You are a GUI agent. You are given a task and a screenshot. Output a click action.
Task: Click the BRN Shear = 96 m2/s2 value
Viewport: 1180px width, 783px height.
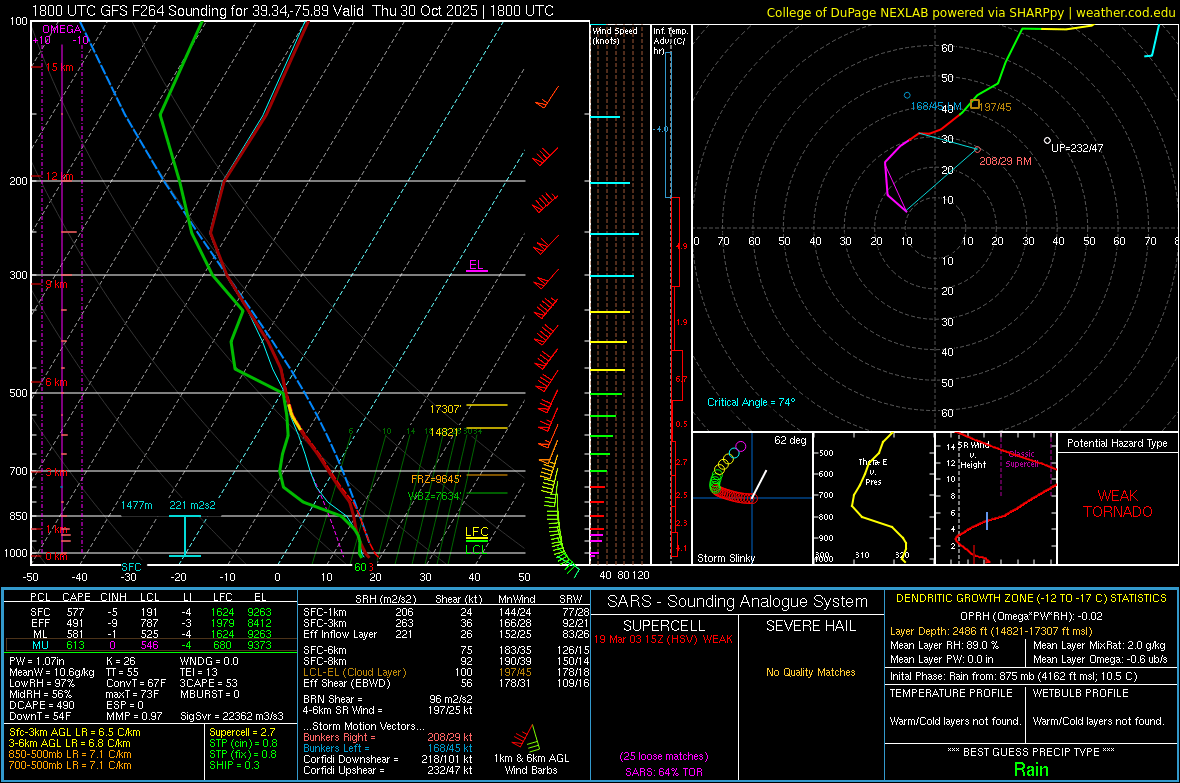[388, 699]
